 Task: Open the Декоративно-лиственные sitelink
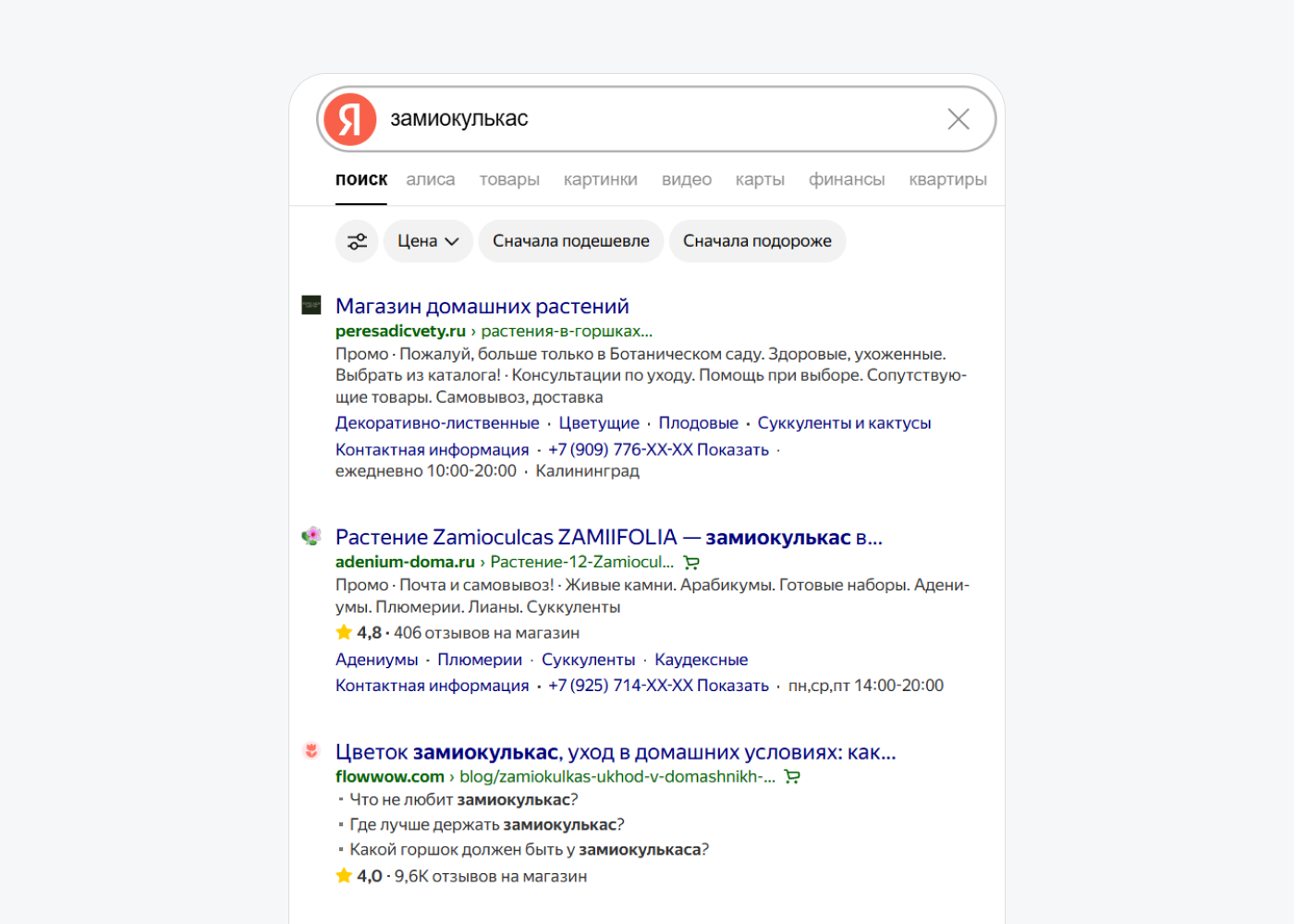(437, 422)
